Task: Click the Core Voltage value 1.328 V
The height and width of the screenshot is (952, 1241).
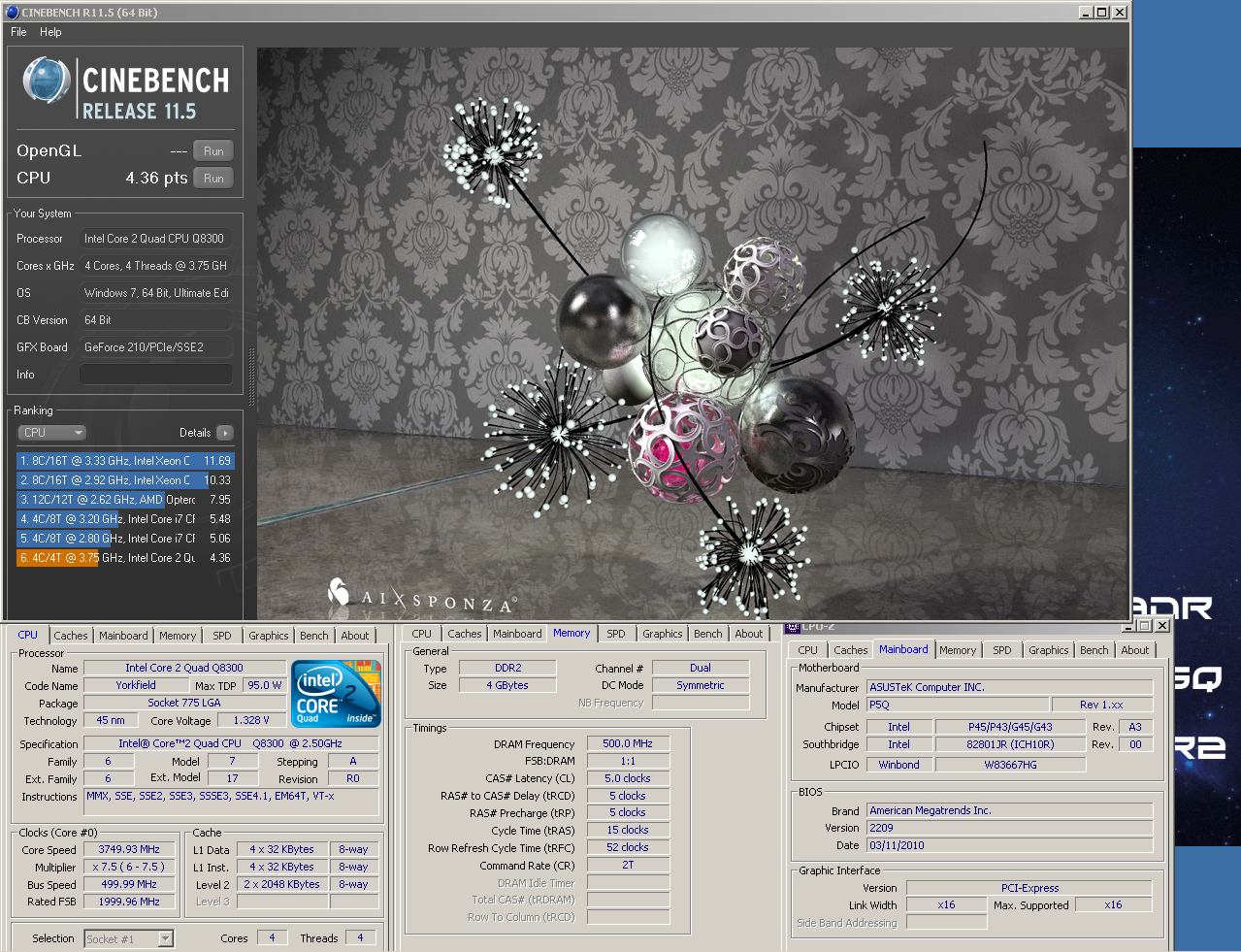Action: tap(251, 720)
